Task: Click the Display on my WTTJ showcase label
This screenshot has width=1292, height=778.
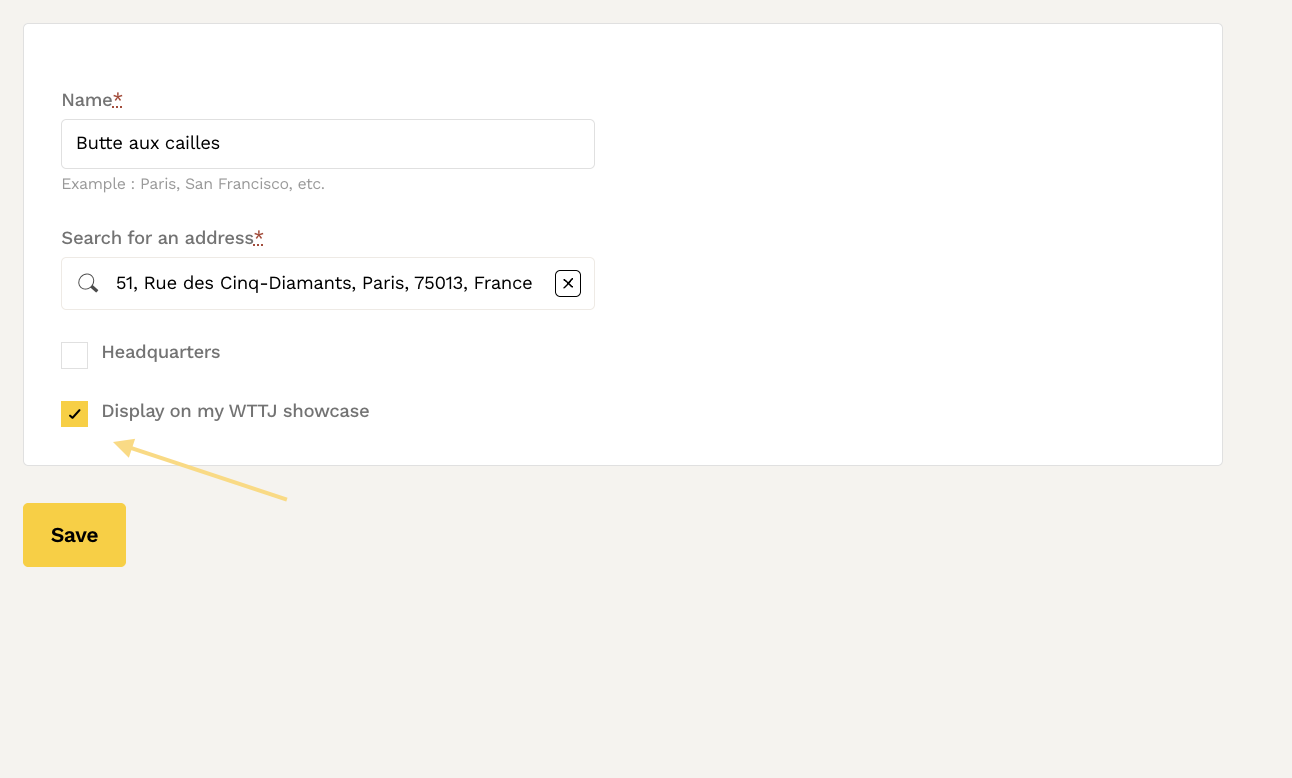Action: [x=235, y=411]
